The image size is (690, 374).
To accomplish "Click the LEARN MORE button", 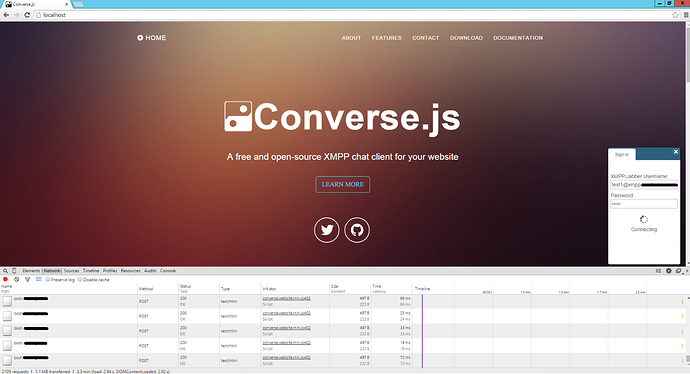I will tap(342, 184).
